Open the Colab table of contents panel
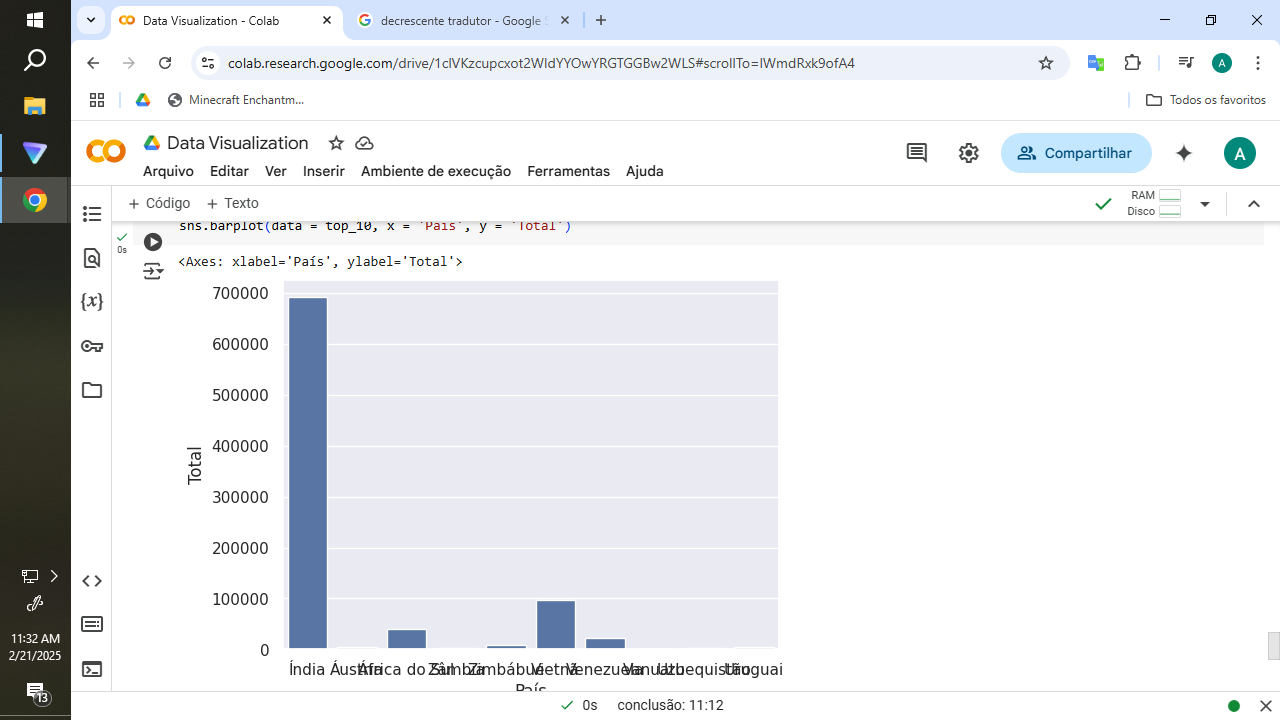 point(92,214)
